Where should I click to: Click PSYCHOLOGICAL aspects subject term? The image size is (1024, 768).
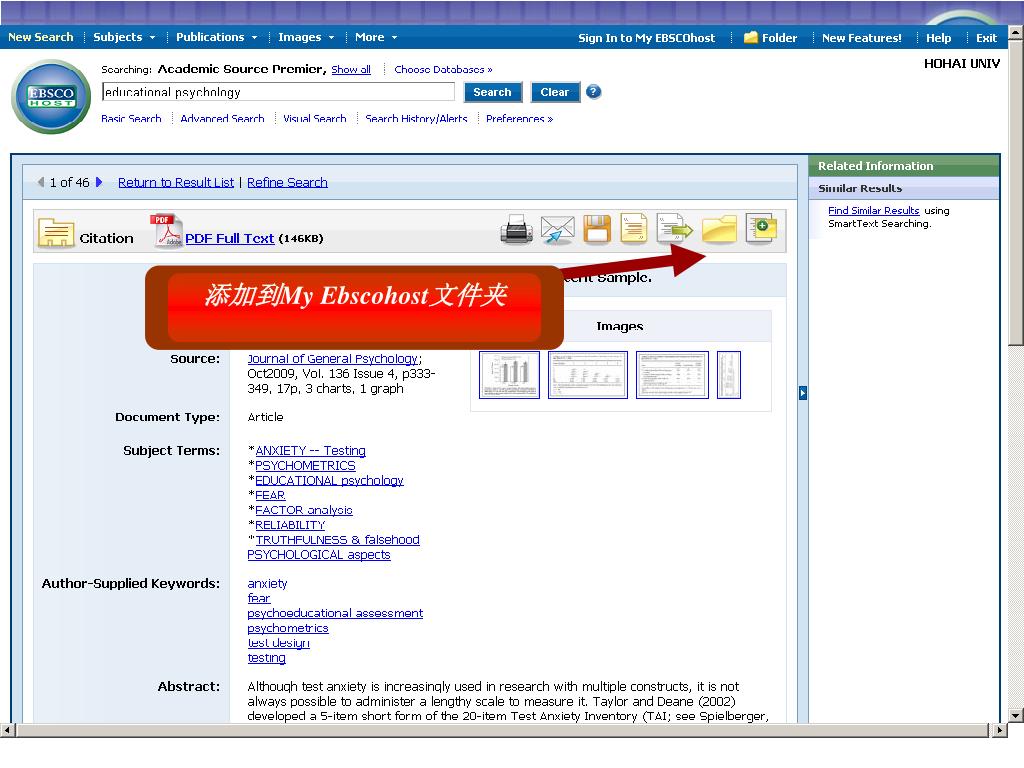pos(319,554)
